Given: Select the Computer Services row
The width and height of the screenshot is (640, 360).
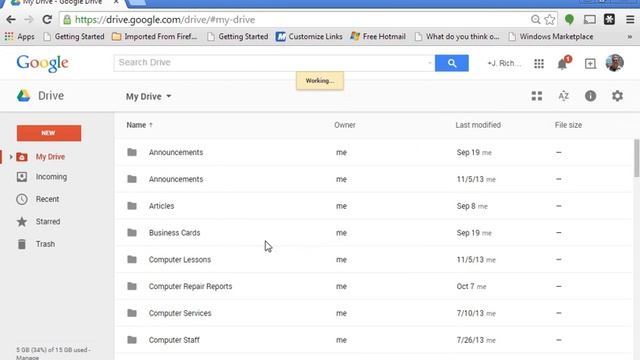Looking at the screenshot, I should point(373,313).
